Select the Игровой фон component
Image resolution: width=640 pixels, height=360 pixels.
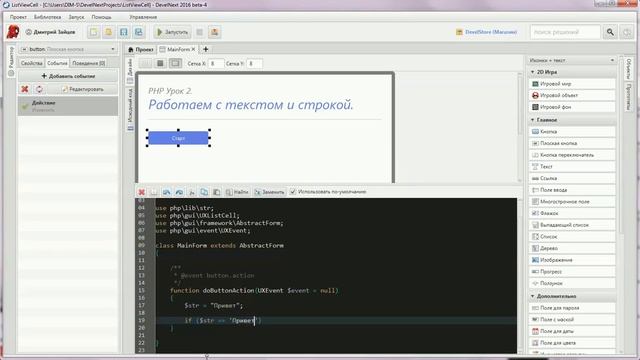point(572,107)
